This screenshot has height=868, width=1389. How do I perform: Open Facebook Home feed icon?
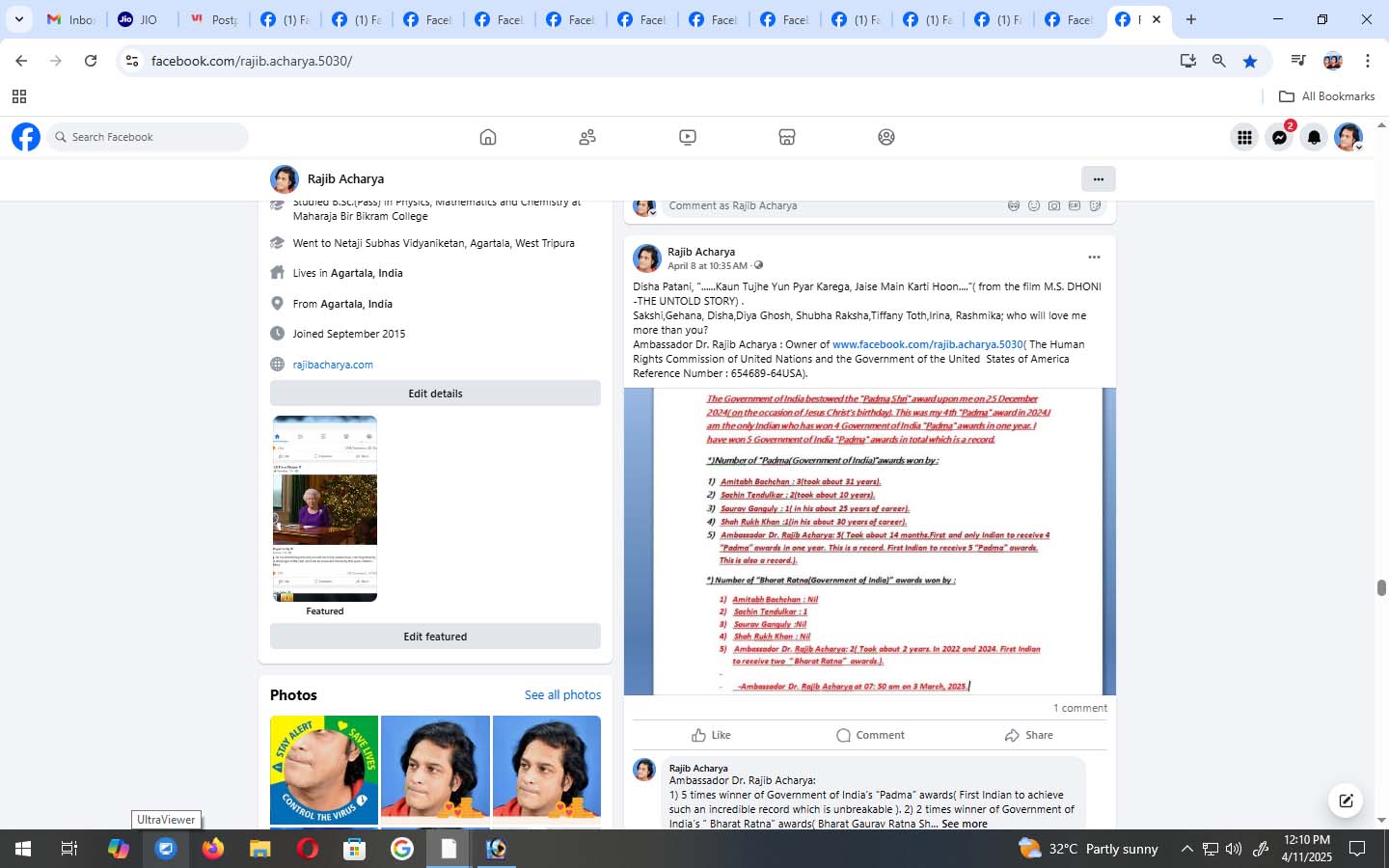(x=488, y=137)
